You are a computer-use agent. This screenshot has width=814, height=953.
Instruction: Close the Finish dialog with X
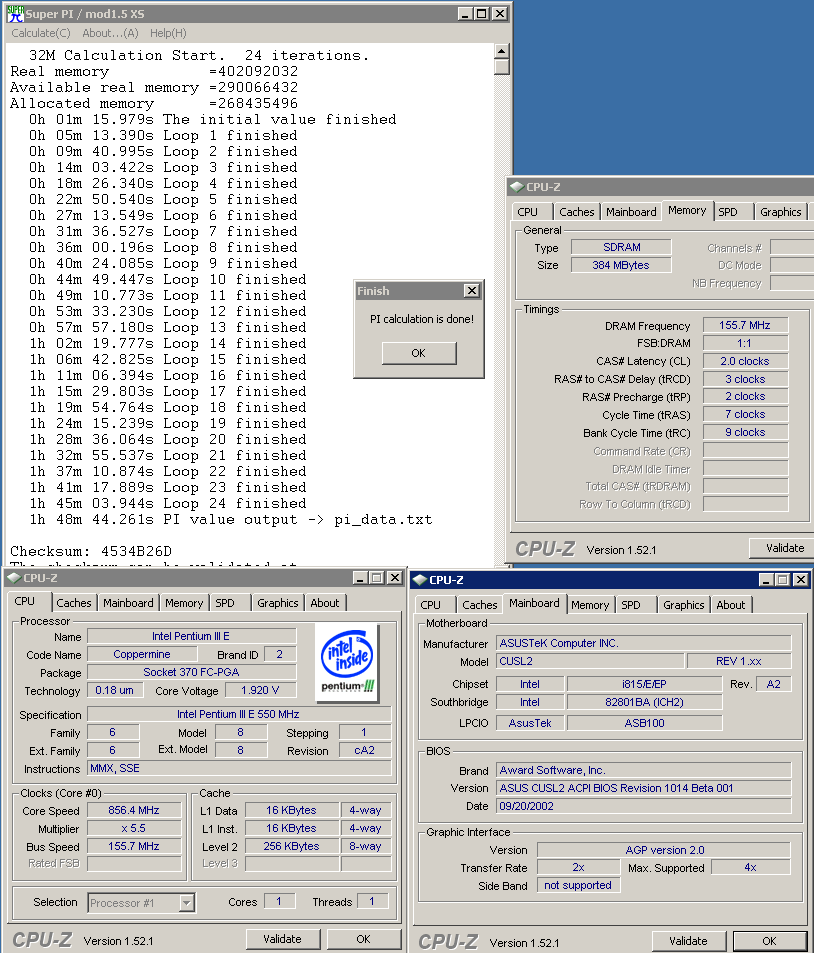471,291
